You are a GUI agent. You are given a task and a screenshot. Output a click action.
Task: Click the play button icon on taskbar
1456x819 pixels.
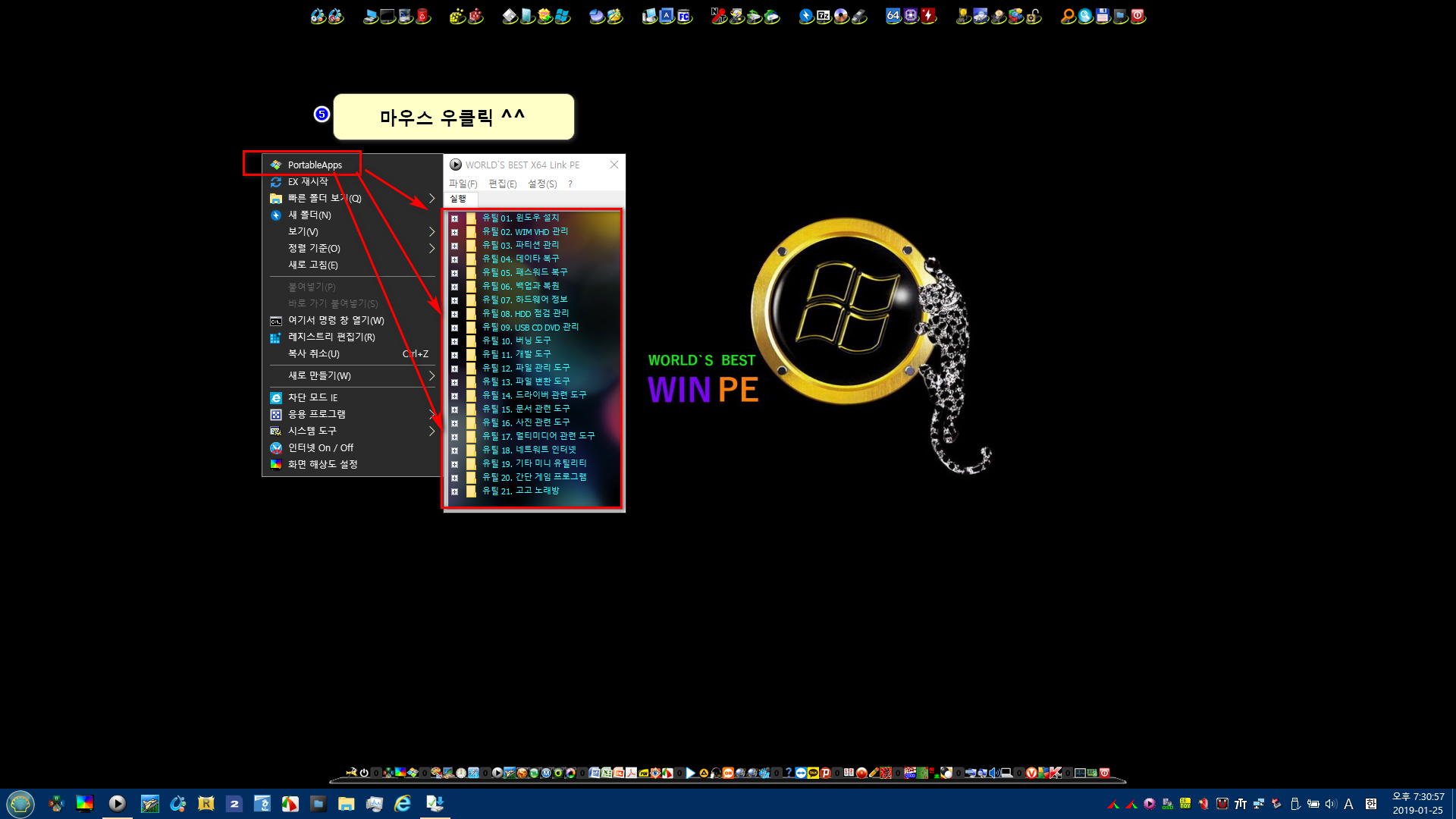tap(117, 803)
